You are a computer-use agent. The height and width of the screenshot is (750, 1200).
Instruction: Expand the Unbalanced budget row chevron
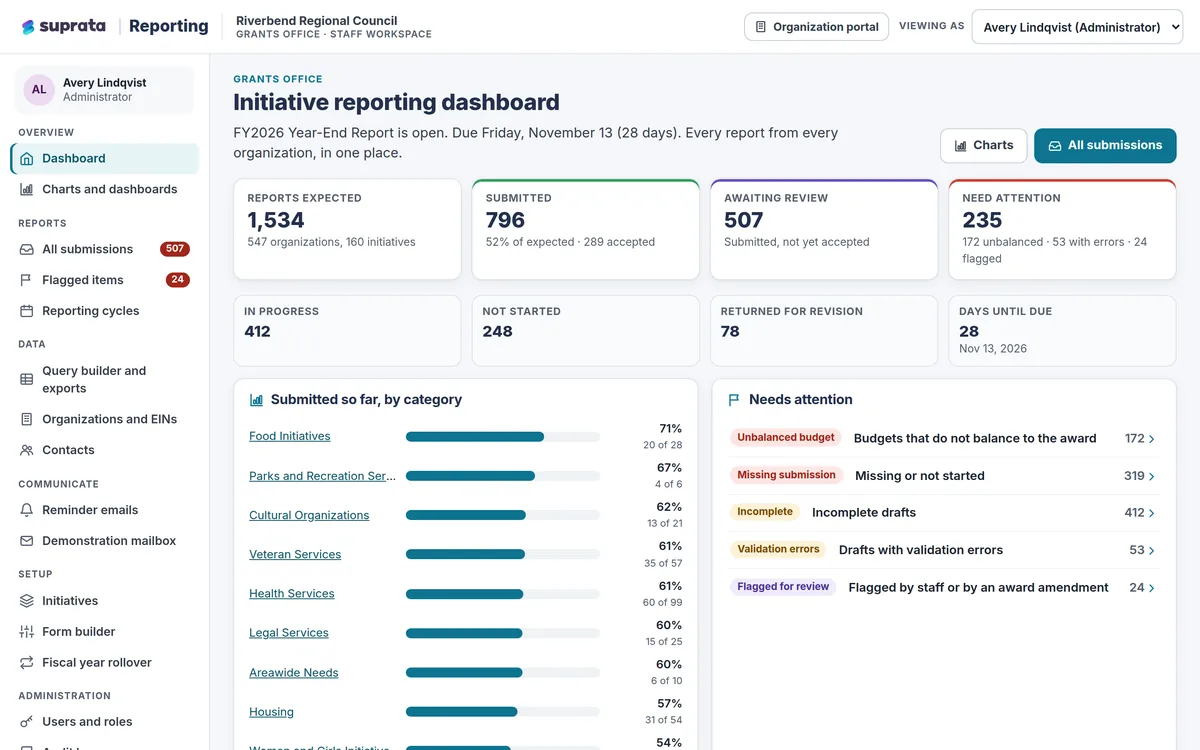click(x=1152, y=439)
